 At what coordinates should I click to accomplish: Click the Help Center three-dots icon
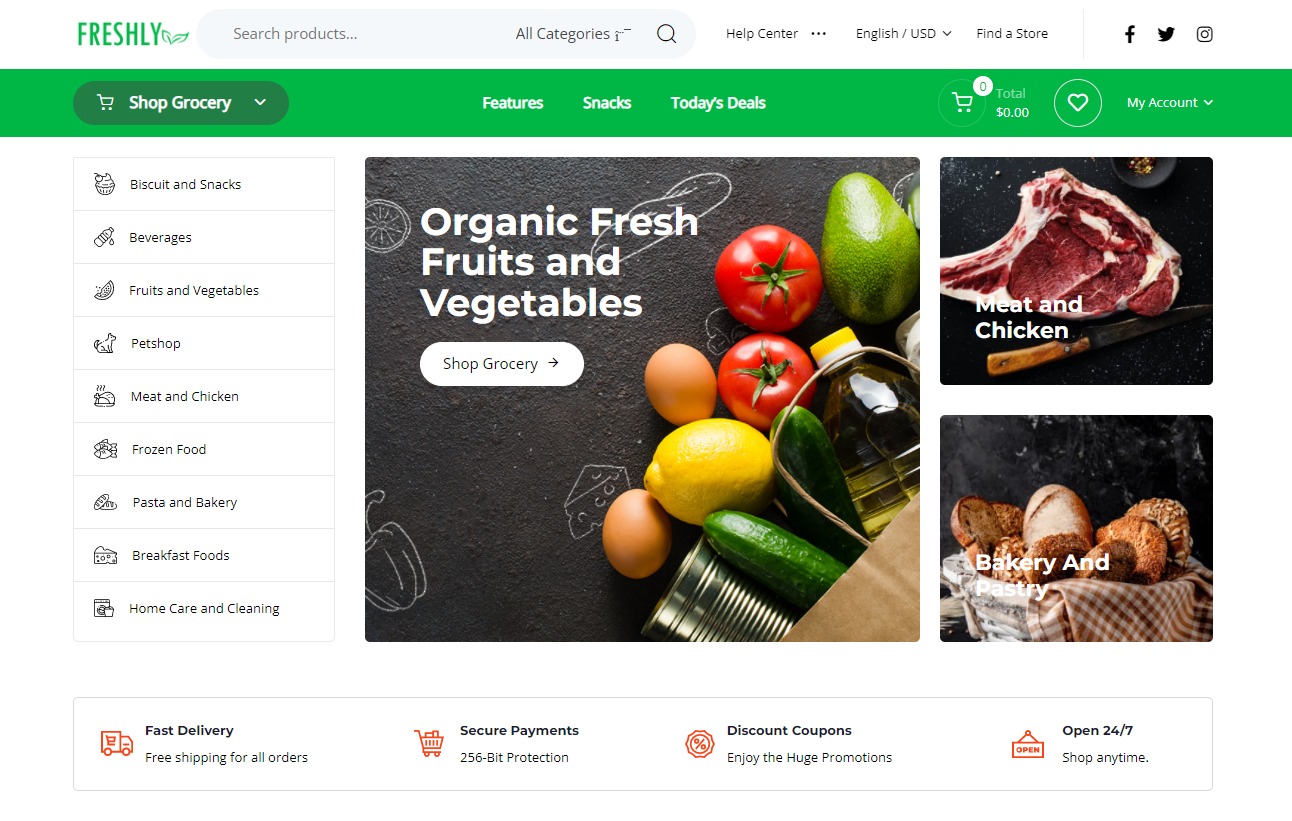(x=819, y=34)
